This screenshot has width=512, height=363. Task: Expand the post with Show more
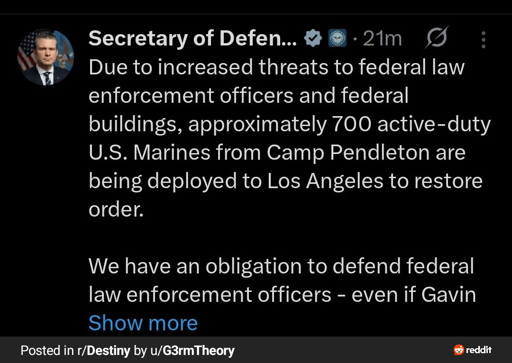coord(143,323)
